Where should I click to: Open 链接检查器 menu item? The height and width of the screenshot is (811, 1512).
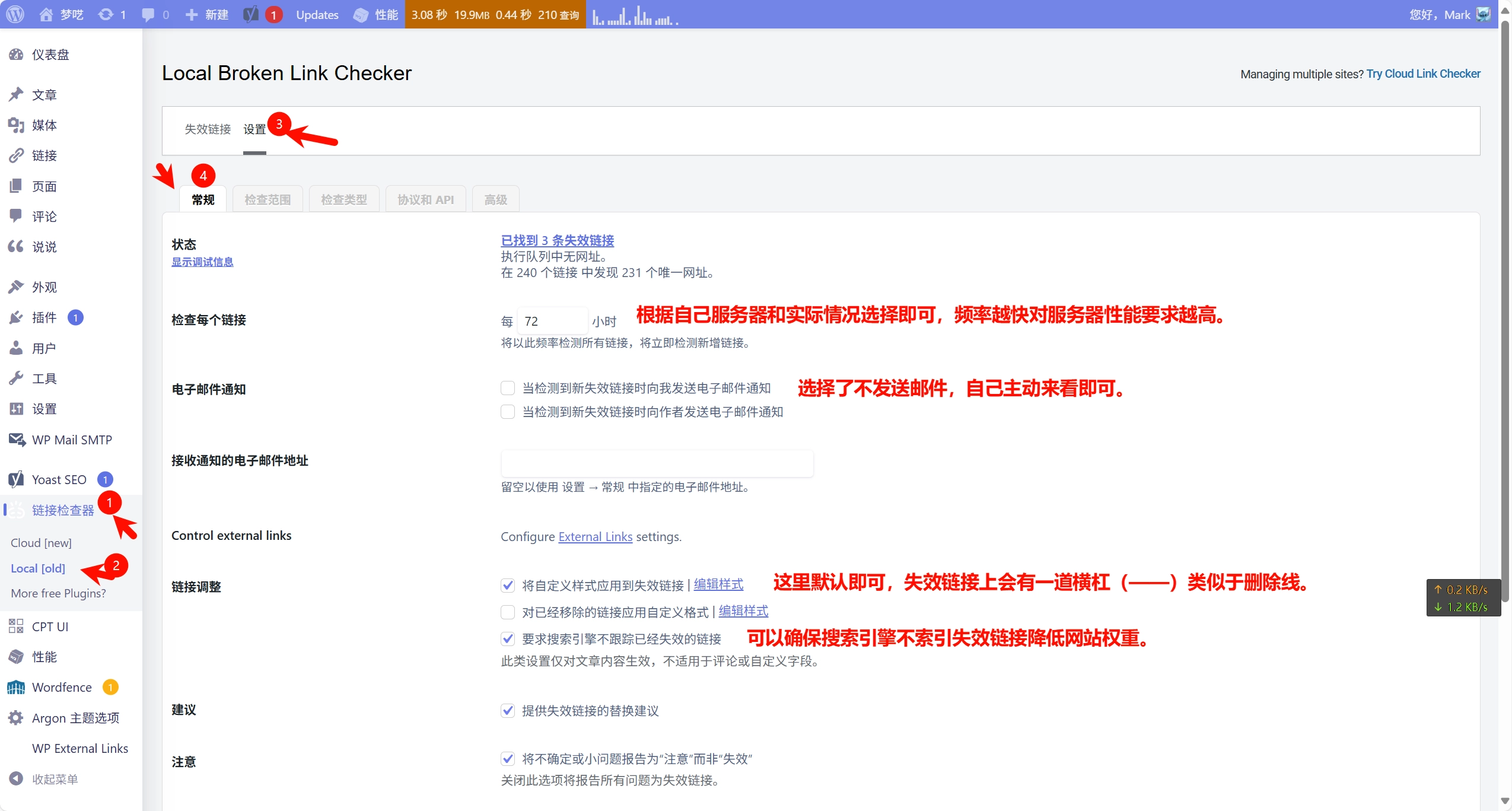(x=63, y=510)
